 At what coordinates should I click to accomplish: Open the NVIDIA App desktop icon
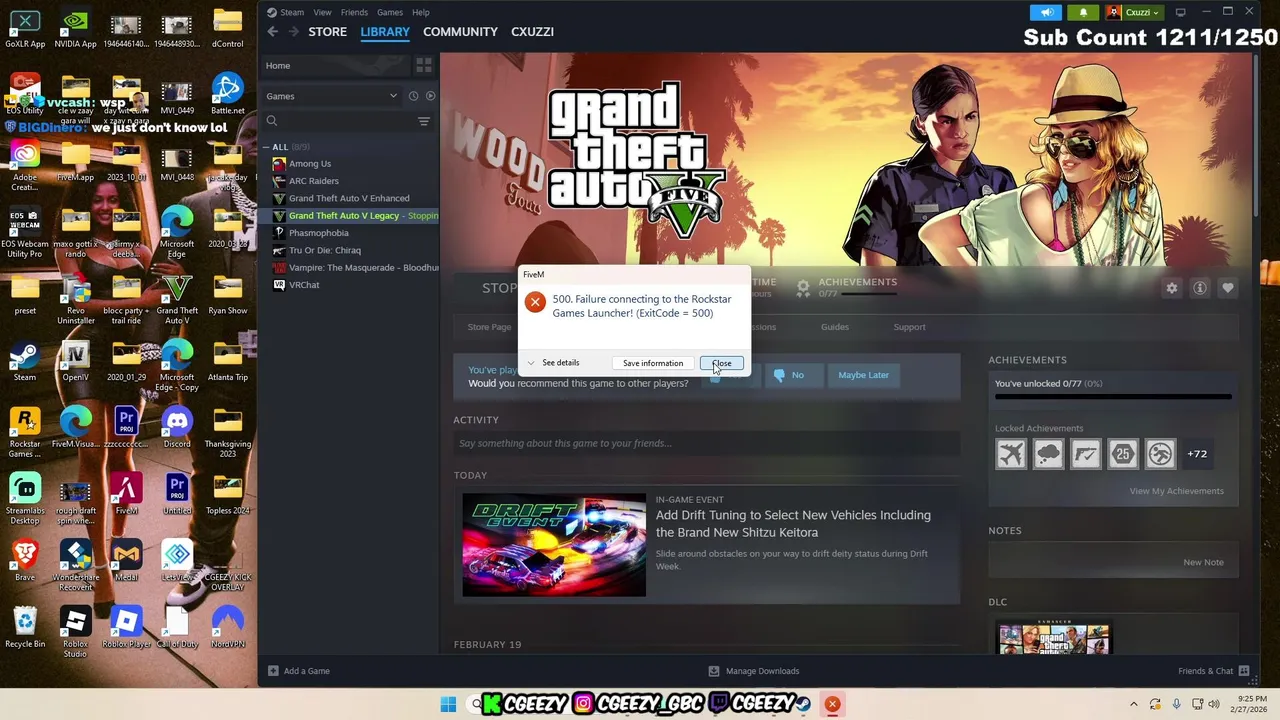76,28
